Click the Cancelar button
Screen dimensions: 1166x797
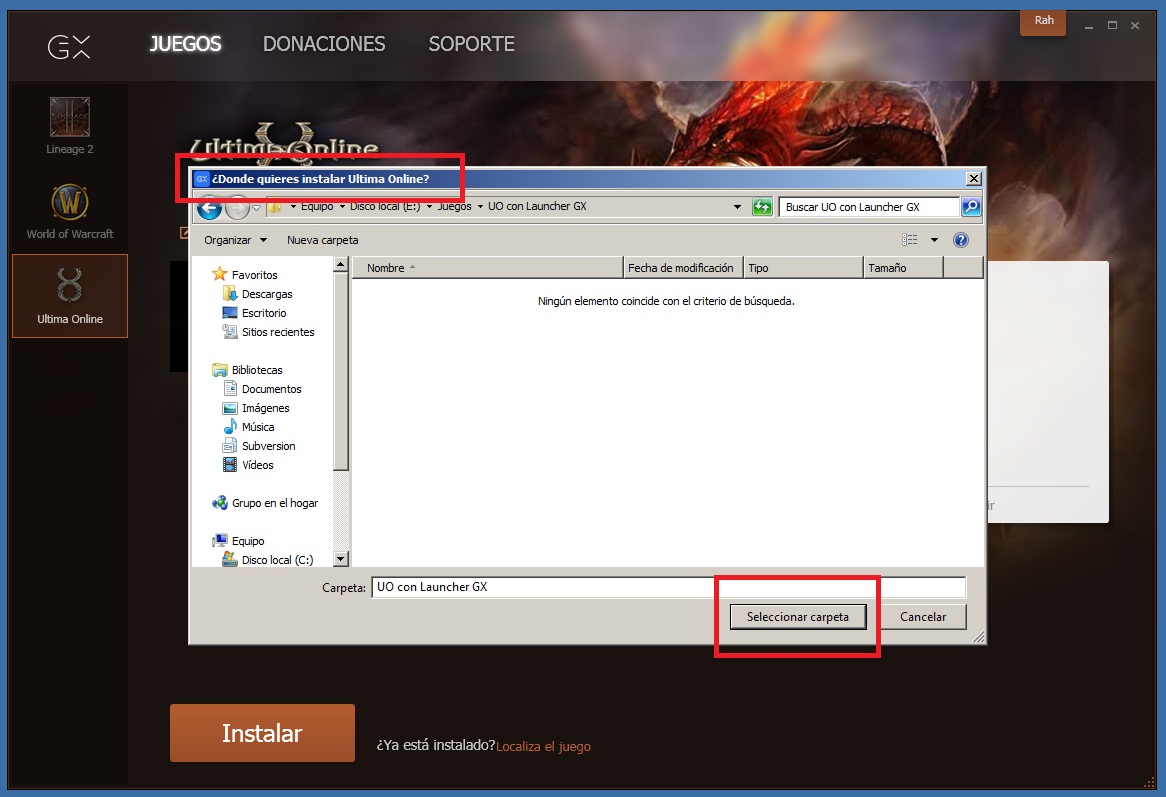pyautogui.click(x=923, y=617)
